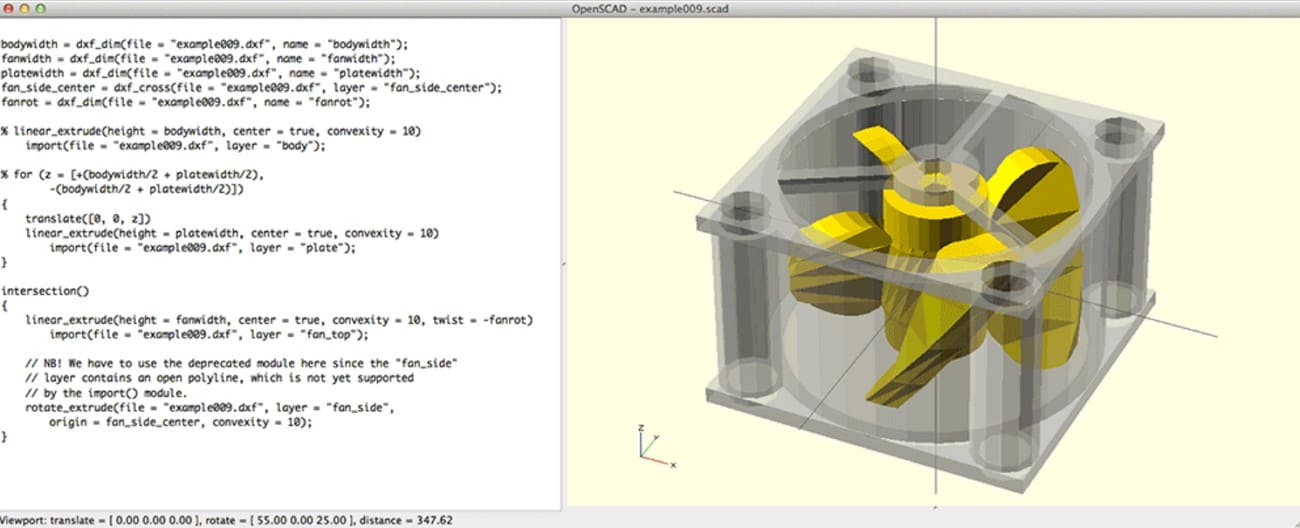Click the 'intersection()' line

click(45, 291)
